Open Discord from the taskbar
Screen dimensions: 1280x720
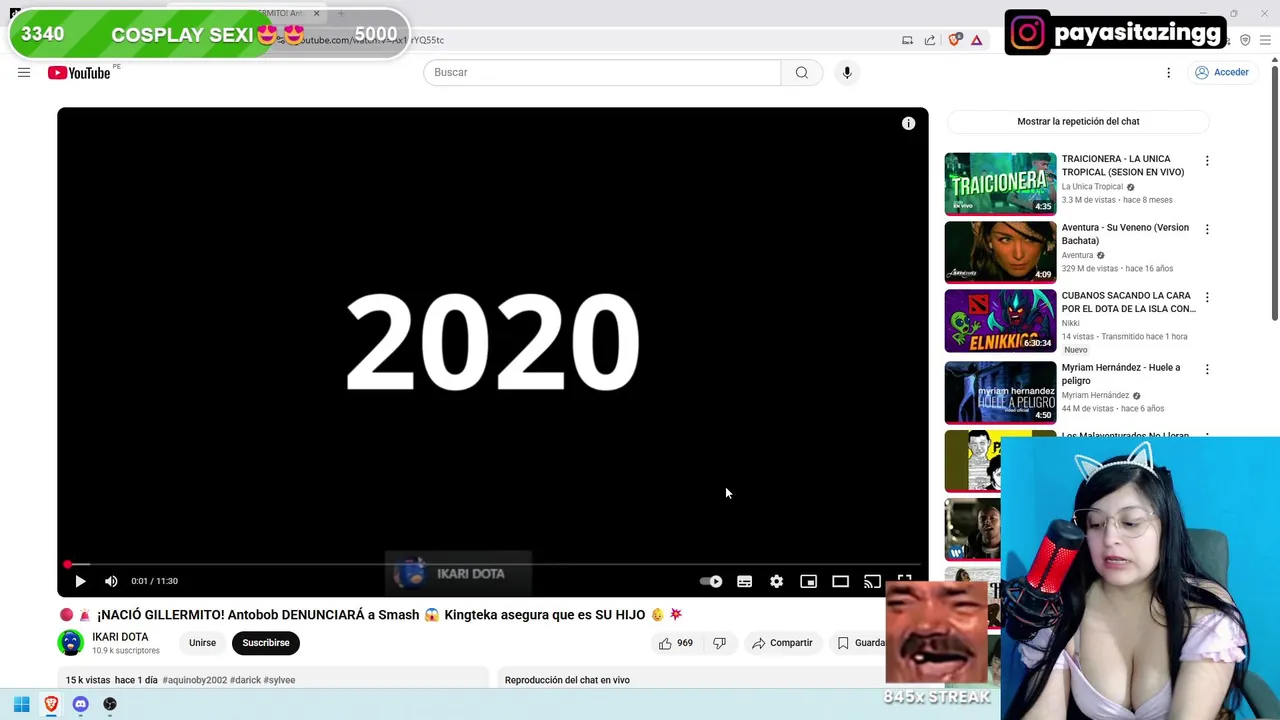[81, 704]
